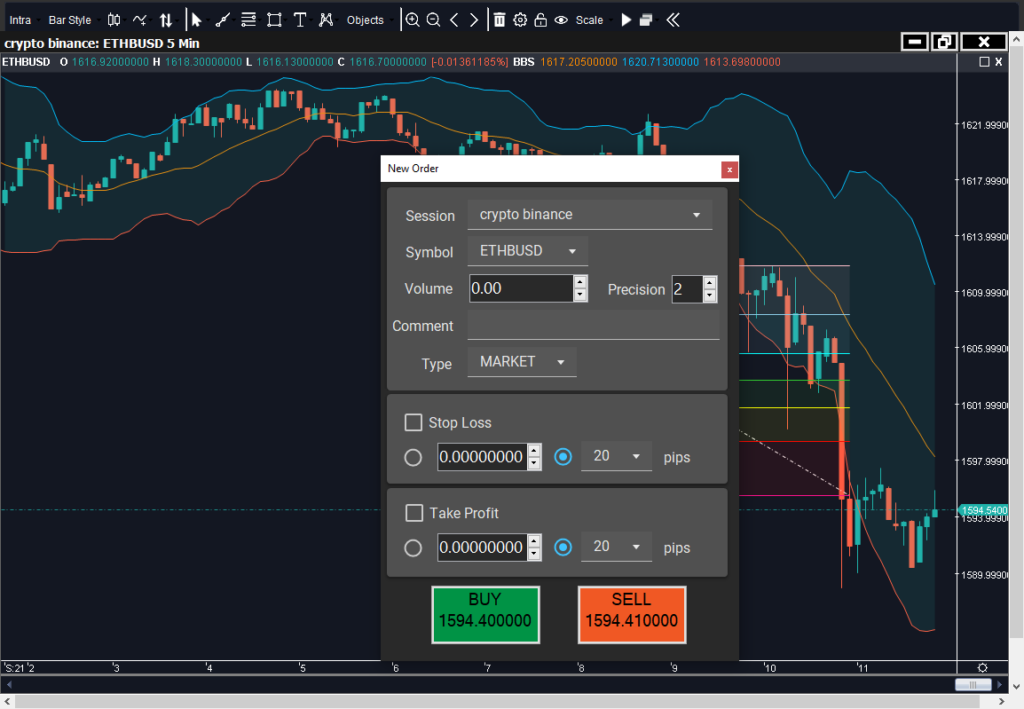This screenshot has height=709, width=1024.
Task: Move chart left with arrow icon
Action: tap(454, 20)
